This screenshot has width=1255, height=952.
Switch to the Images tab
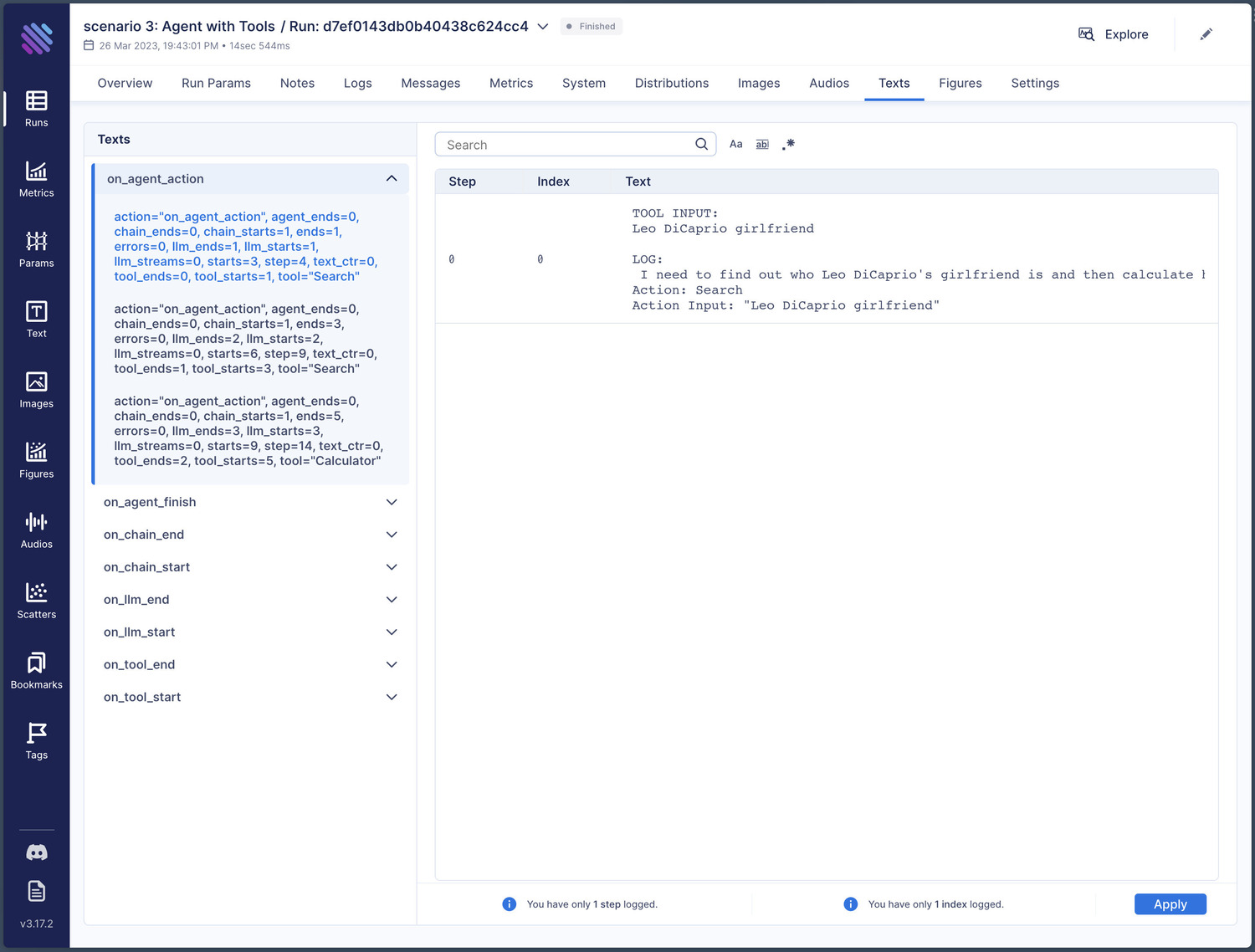click(x=759, y=83)
